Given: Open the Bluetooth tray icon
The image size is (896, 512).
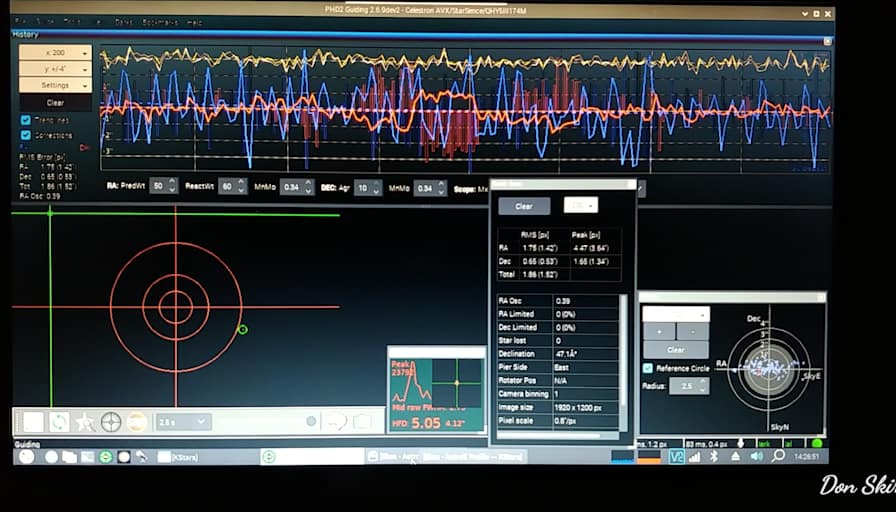Looking at the screenshot, I should pos(714,457).
